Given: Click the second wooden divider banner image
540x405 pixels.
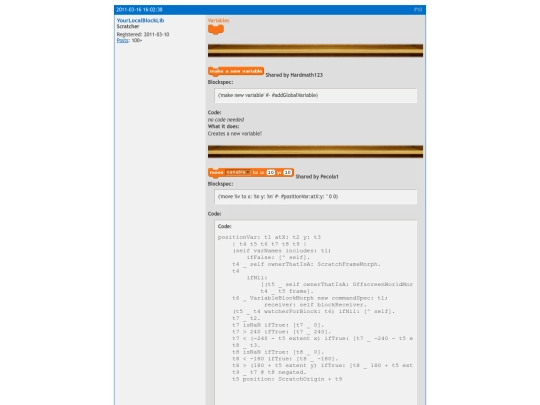Looking at the screenshot, I should [x=315, y=152].
